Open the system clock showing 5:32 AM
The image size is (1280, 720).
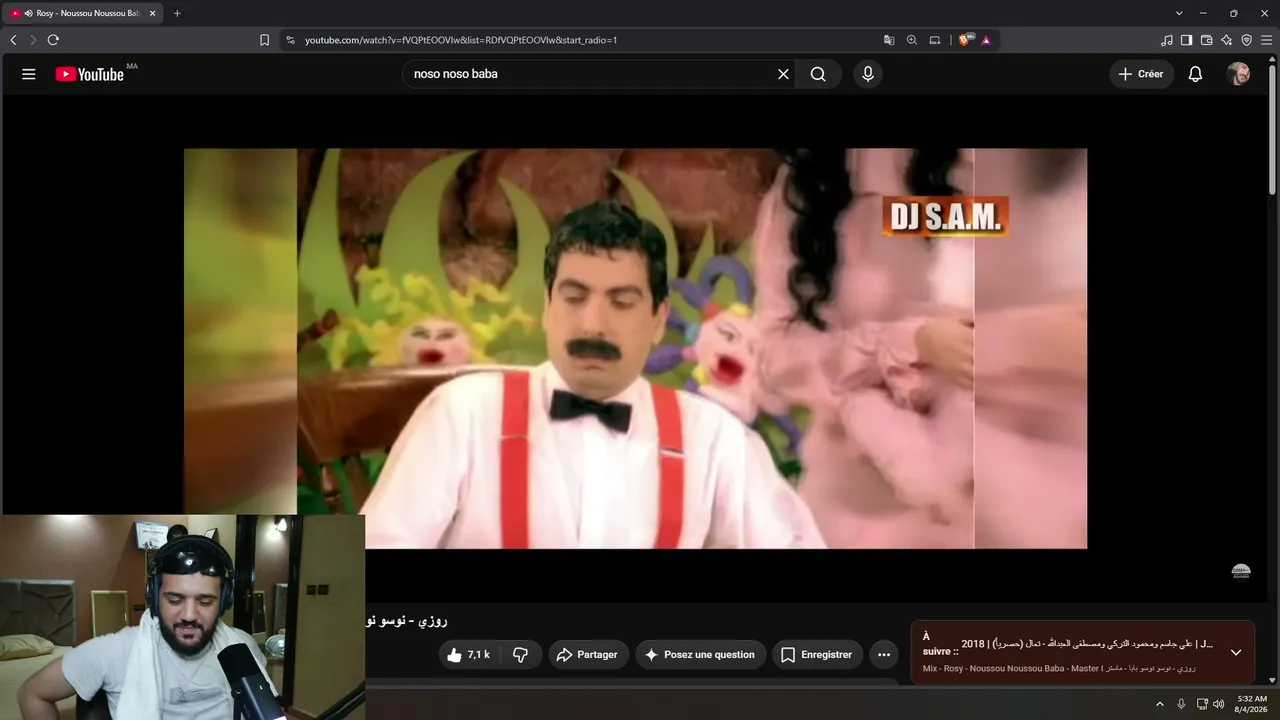click(1252, 704)
